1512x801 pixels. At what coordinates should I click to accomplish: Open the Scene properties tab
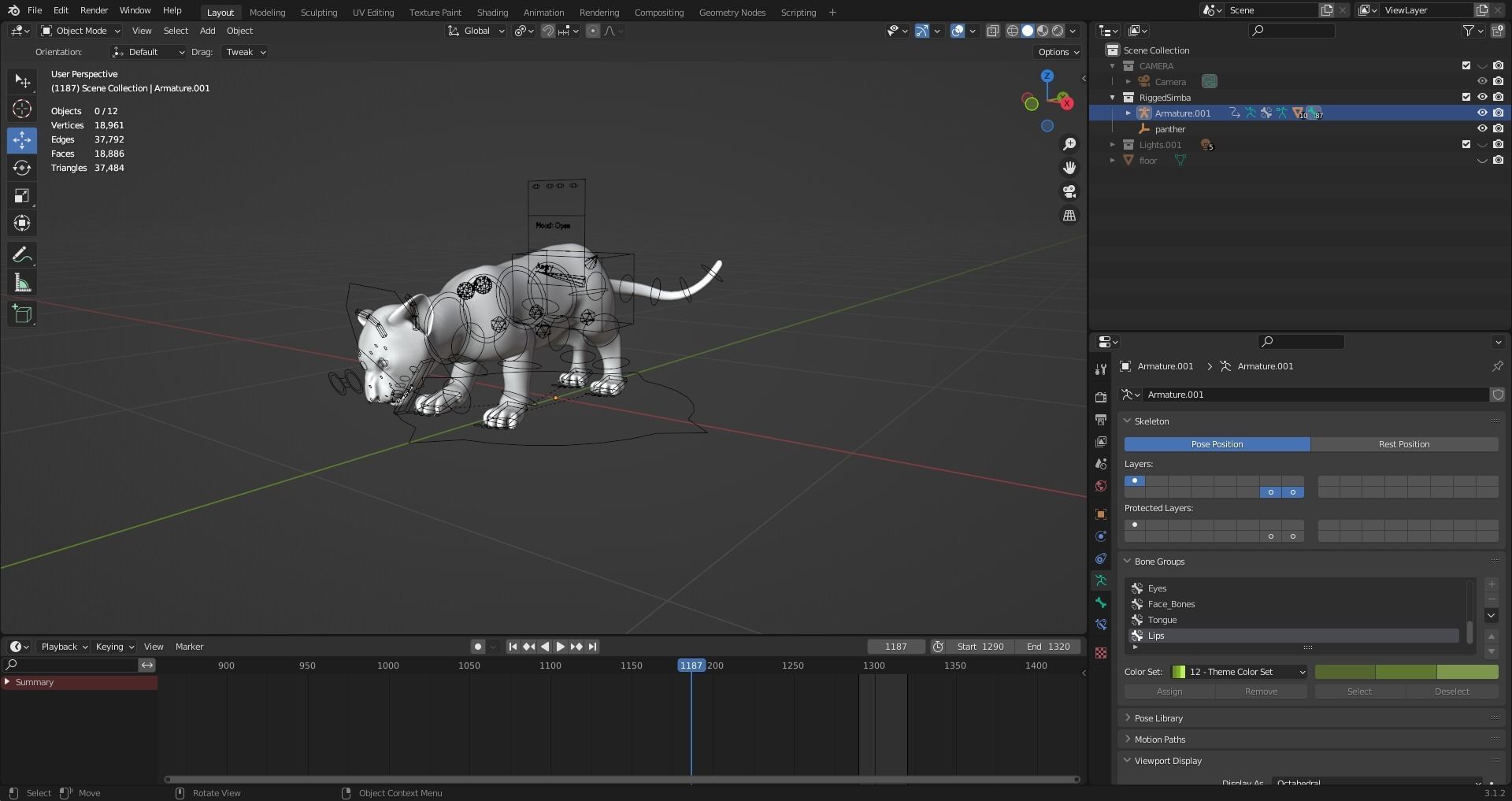click(1101, 464)
